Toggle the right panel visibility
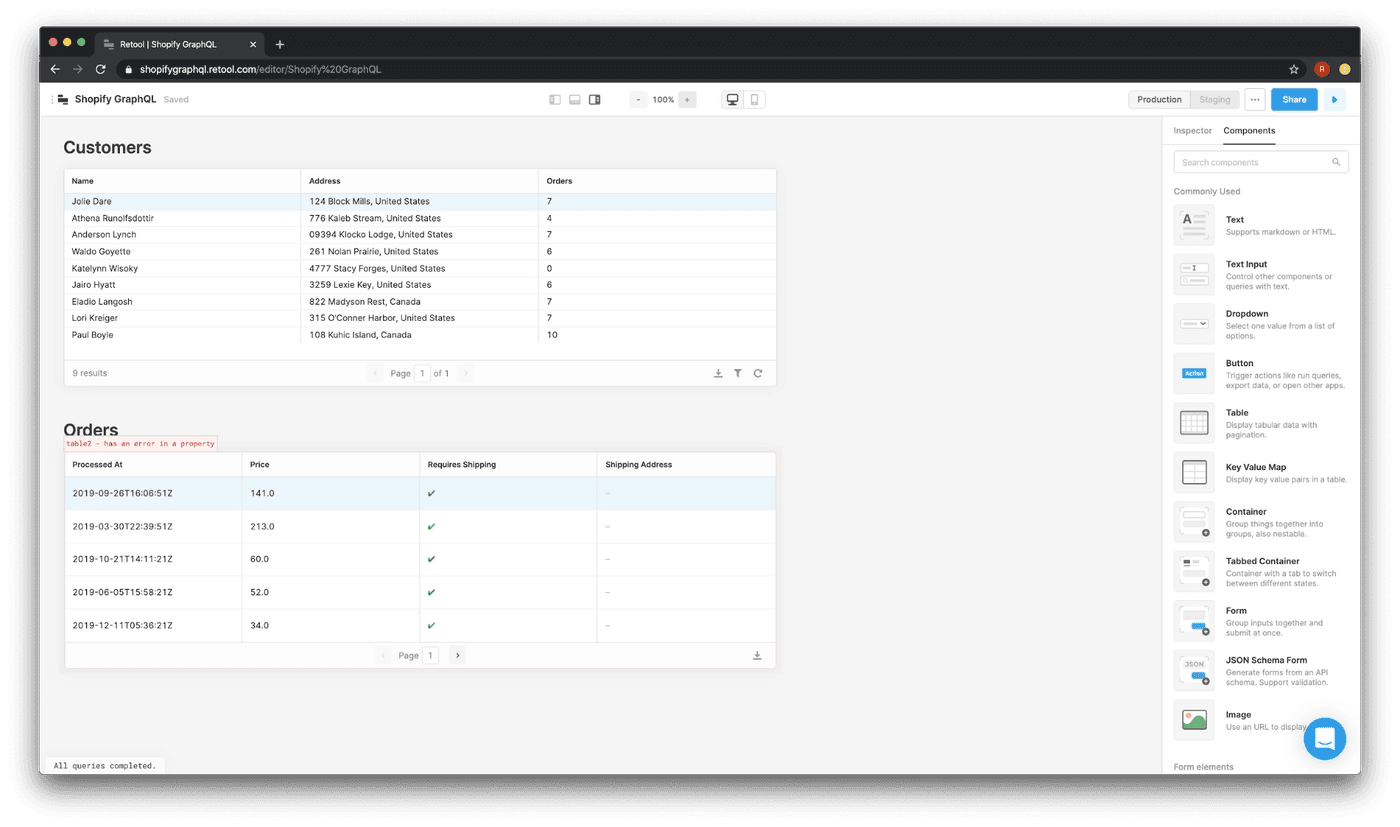Screen dimensions: 1400x827 point(595,100)
